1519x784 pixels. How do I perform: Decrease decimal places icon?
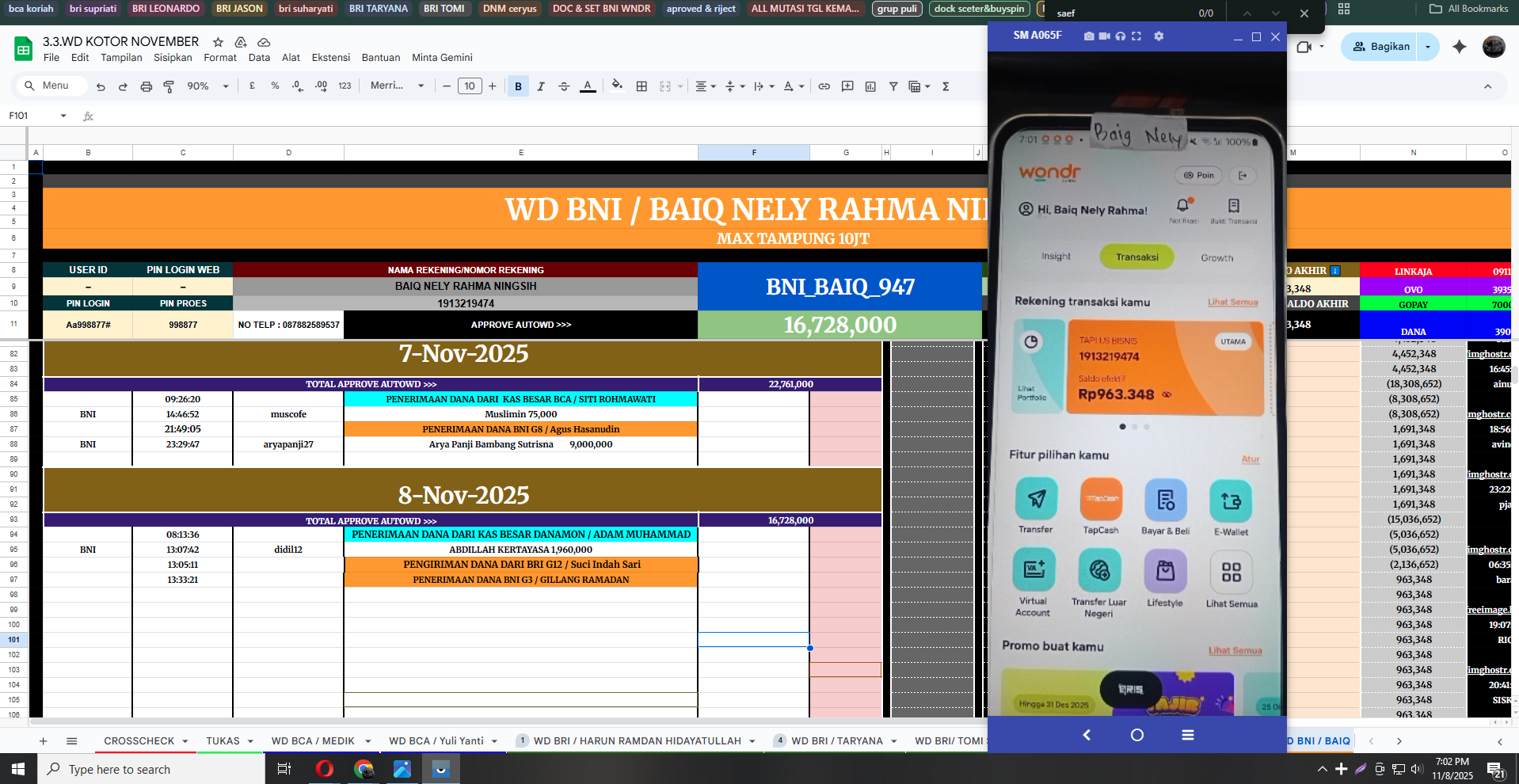tap(297, 86)
